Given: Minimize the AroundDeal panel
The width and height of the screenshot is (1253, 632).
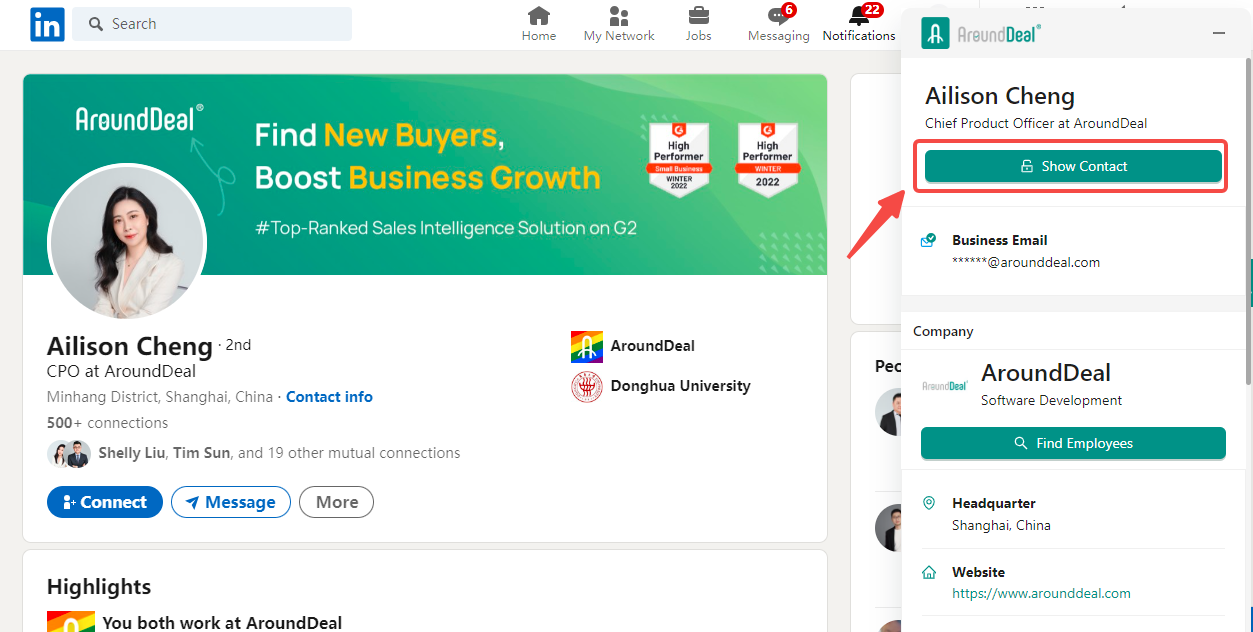Looking at the screenshot, I should pyautogui.click(x=1218, y=33).
